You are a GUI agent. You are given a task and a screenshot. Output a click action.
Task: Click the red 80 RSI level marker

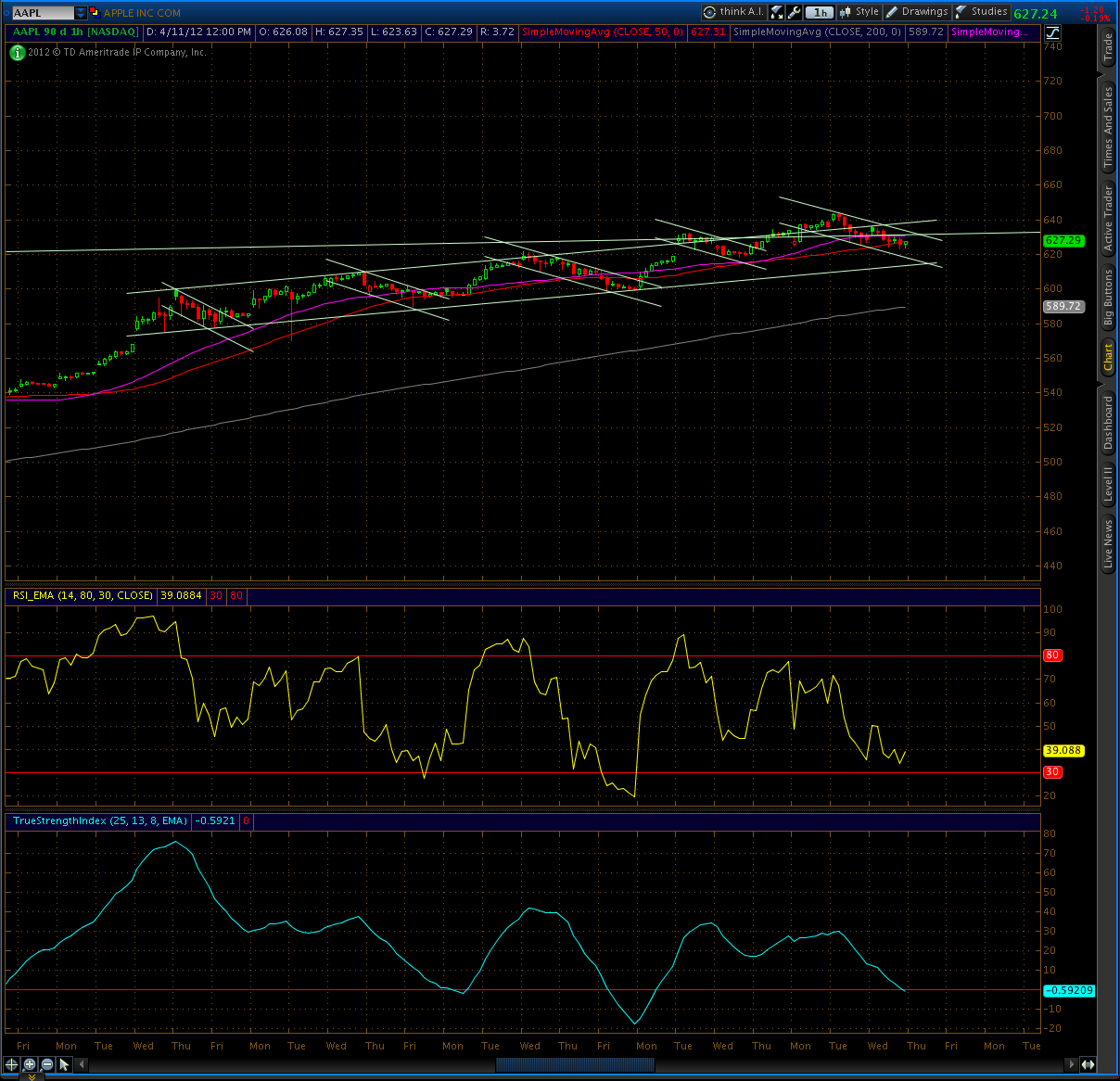click(x=1052, y=655)
